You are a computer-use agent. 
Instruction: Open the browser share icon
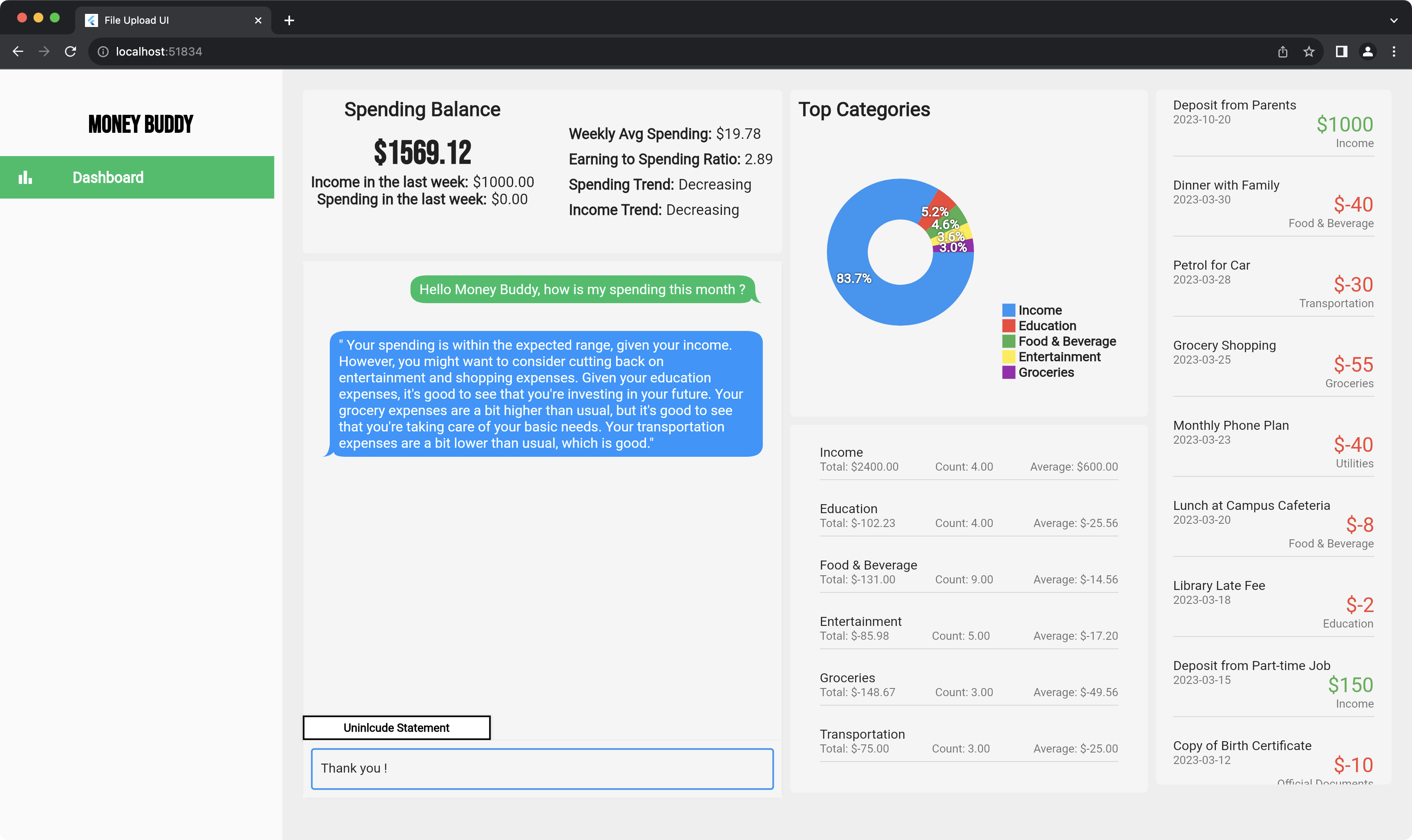pyautogui.click(x=1282, y=51)
